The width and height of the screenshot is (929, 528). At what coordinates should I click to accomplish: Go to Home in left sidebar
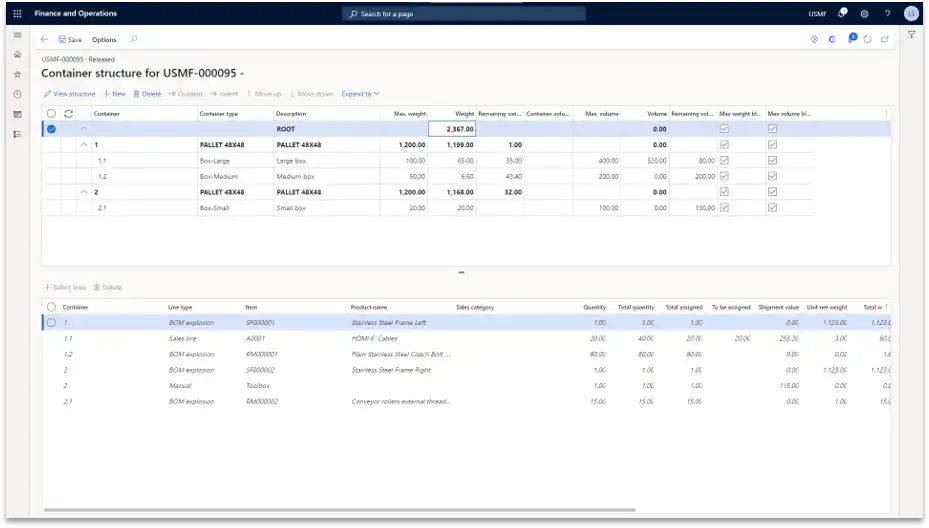17,55
